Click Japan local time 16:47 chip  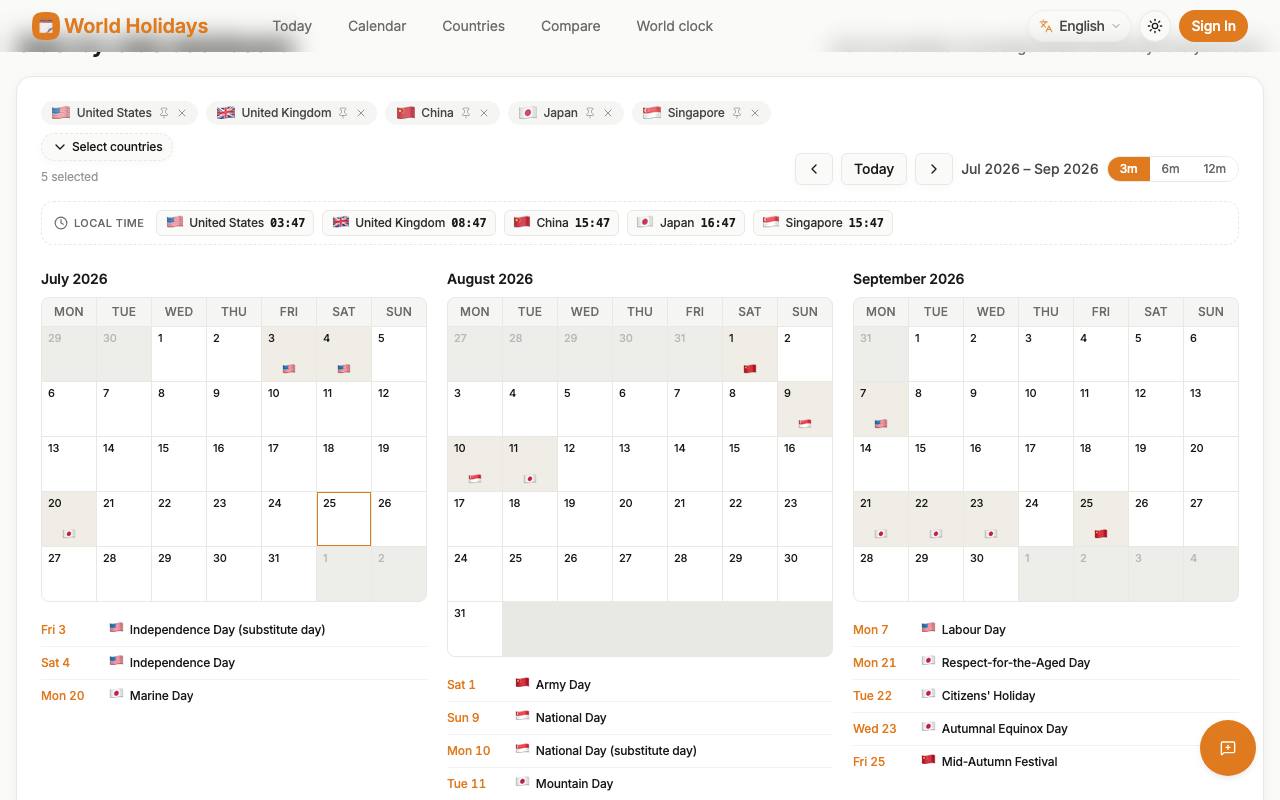pyautogui.click(x=686, y=223)
